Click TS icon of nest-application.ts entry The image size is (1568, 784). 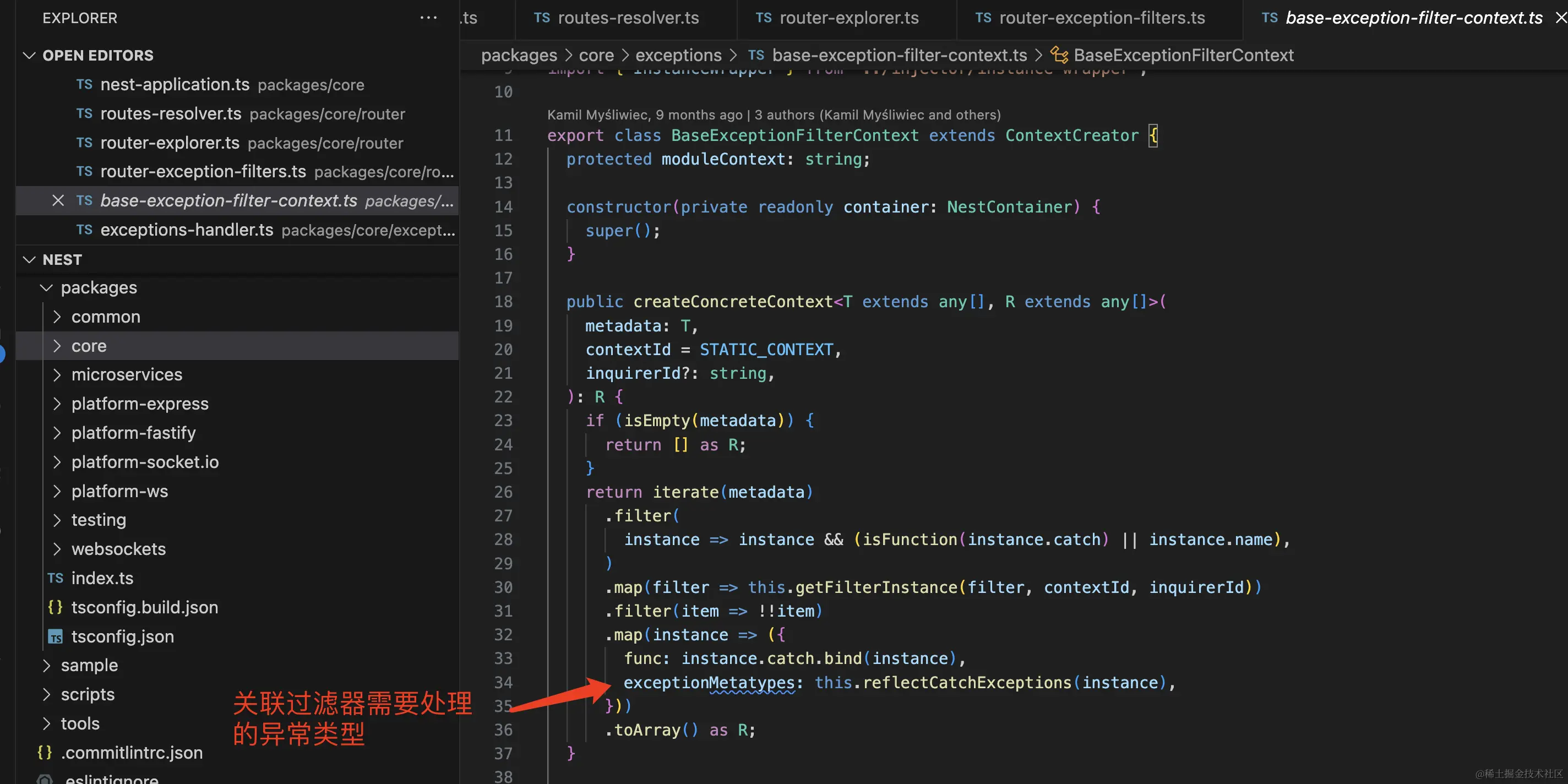(85, 85)
